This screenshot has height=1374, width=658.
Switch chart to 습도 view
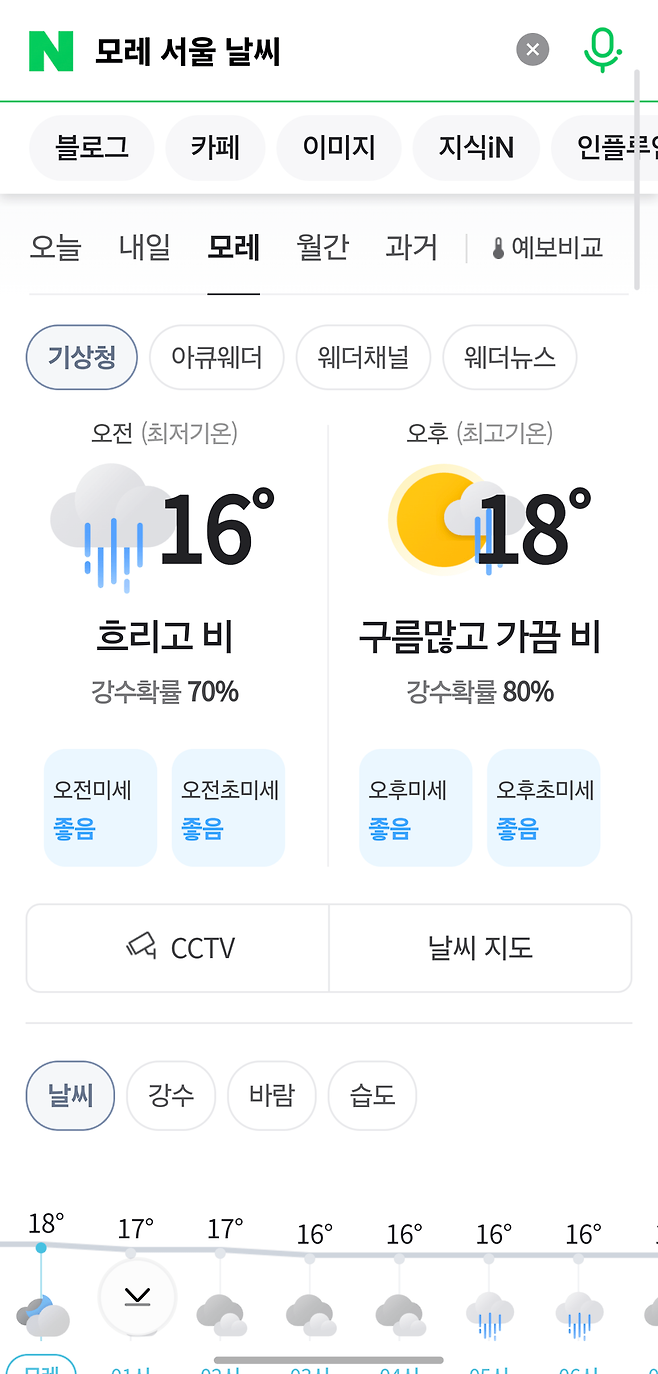point(372,1095)
